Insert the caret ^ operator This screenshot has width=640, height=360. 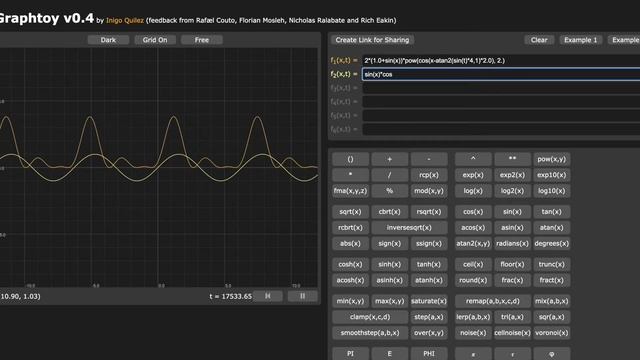[x=473, y=159]
